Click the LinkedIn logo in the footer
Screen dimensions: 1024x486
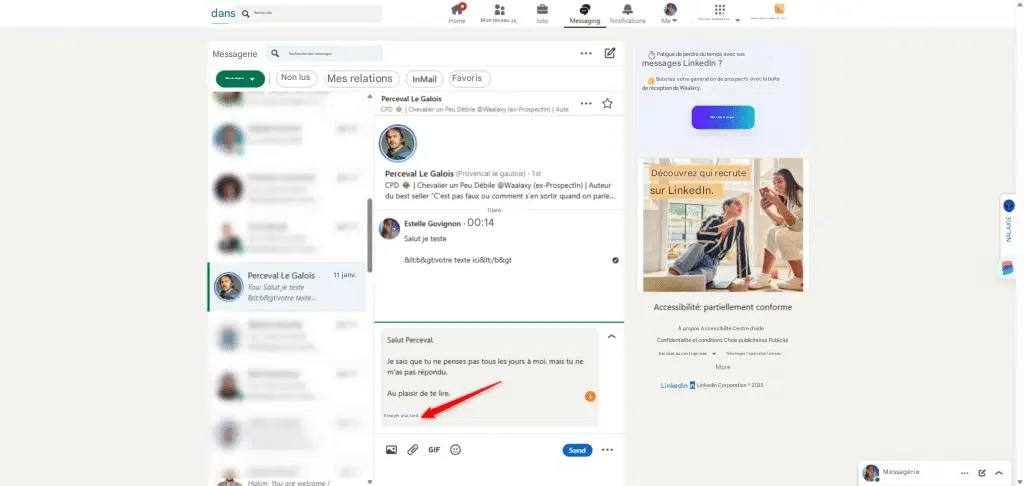click(x=678, y=385)
